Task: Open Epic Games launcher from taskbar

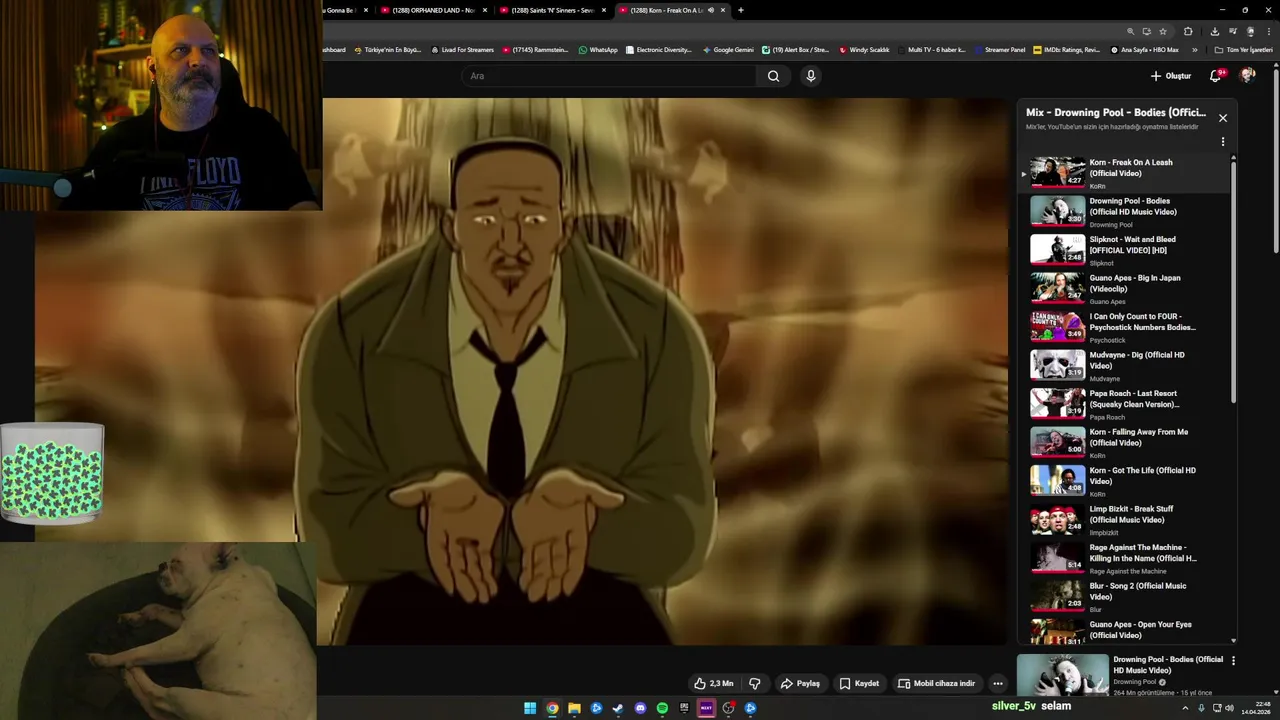Action: (x=684, y=708)
